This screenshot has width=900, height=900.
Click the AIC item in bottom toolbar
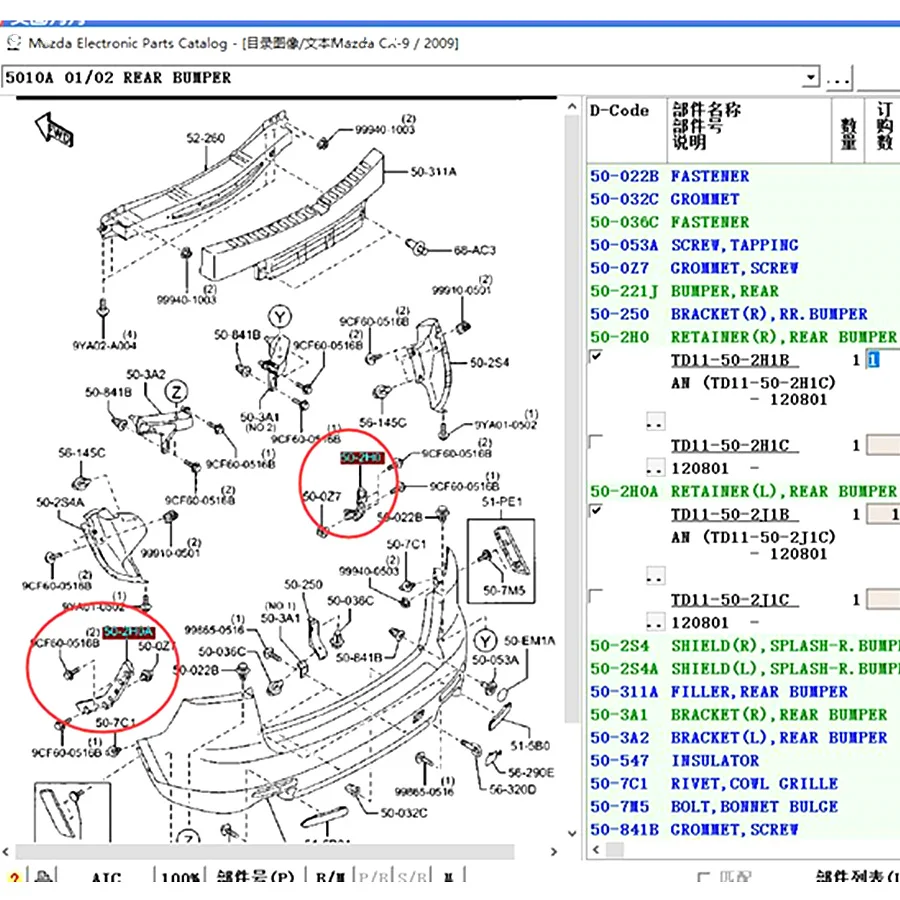pos(106,878)
